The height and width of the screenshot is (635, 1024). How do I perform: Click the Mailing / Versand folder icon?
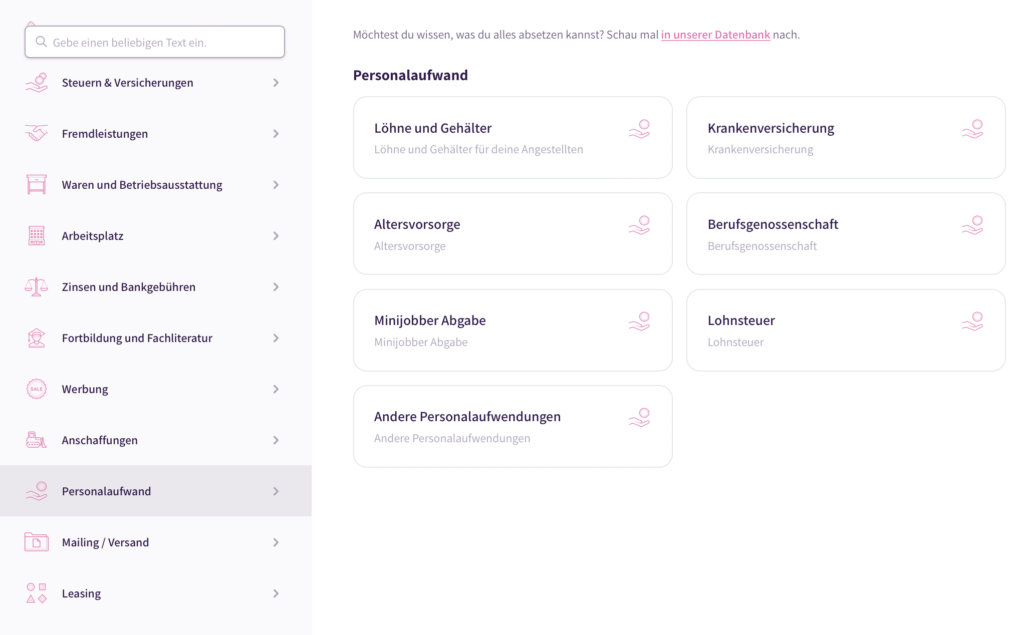(x=37, y=542)
